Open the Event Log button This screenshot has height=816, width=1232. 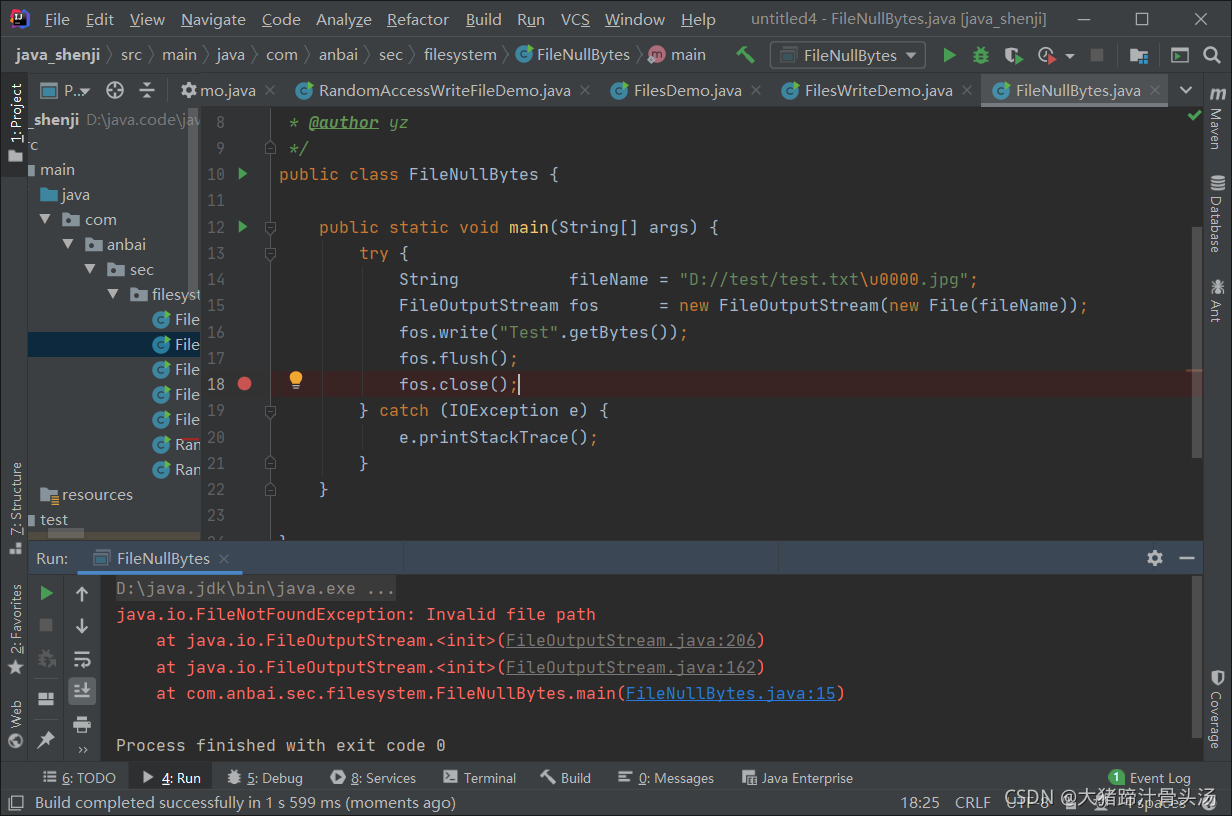point(1150,777)
